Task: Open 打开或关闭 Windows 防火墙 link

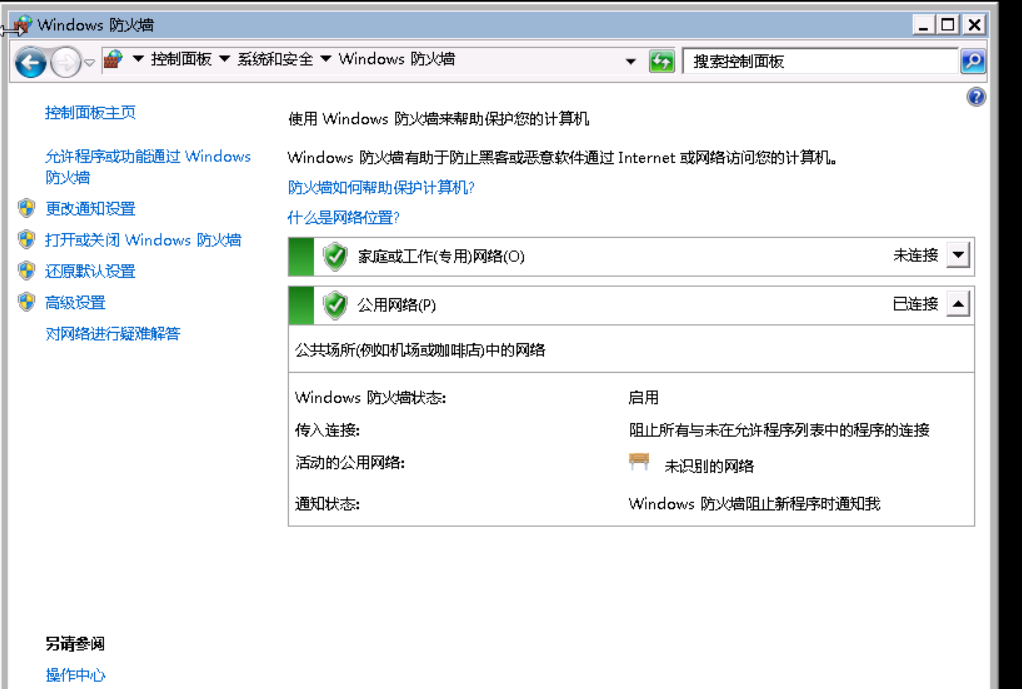Action: click(x=143, y=240)
